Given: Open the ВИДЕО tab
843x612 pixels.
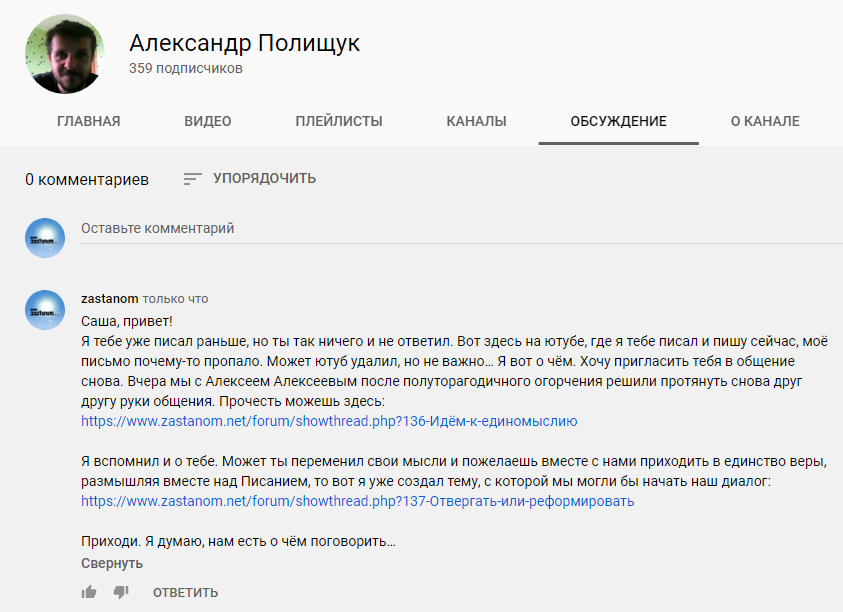Looking at the screenshot, I should coord(208,121).
